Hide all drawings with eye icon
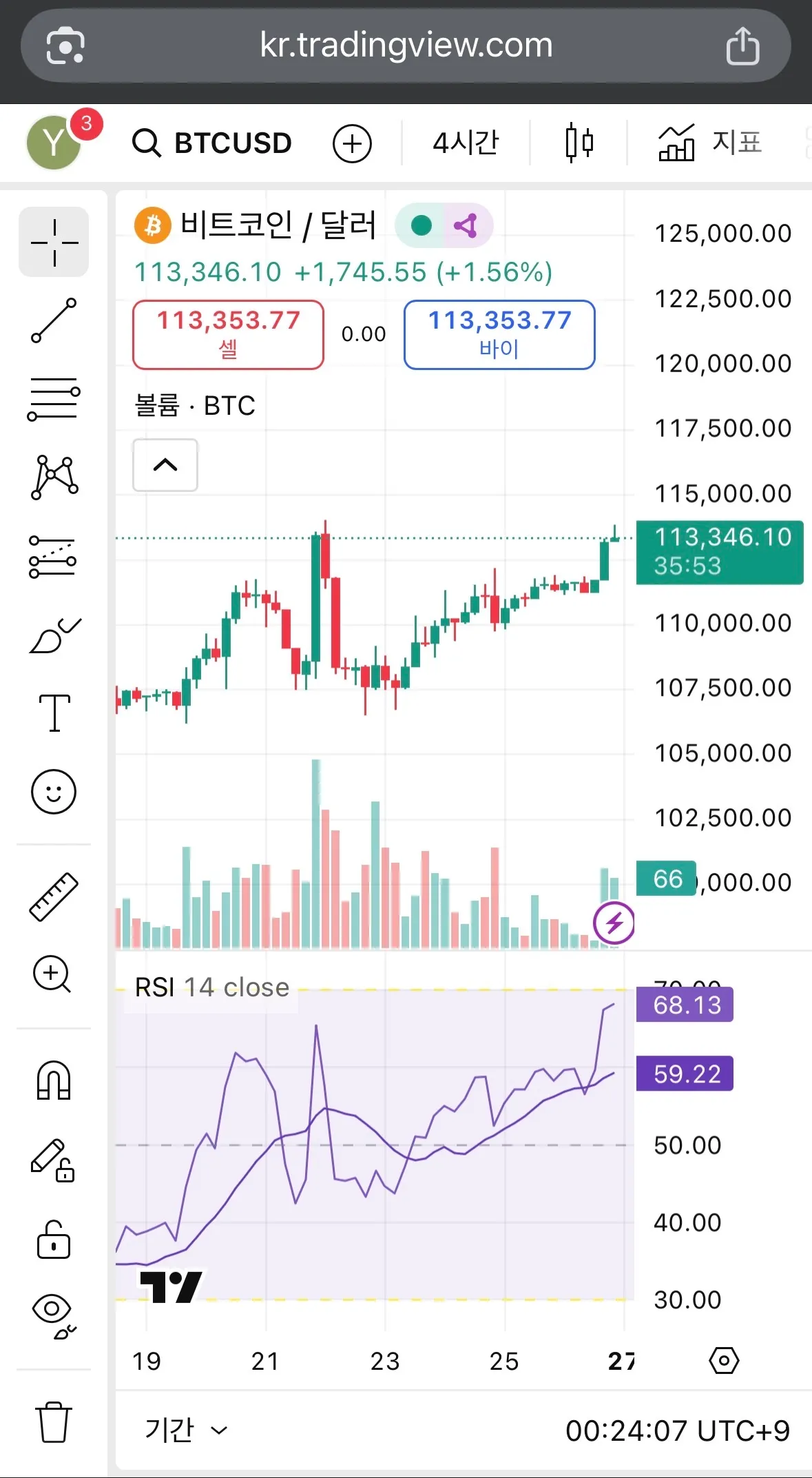The height and width of the screenshot is (1478, 812). (x=54, y=1316)
